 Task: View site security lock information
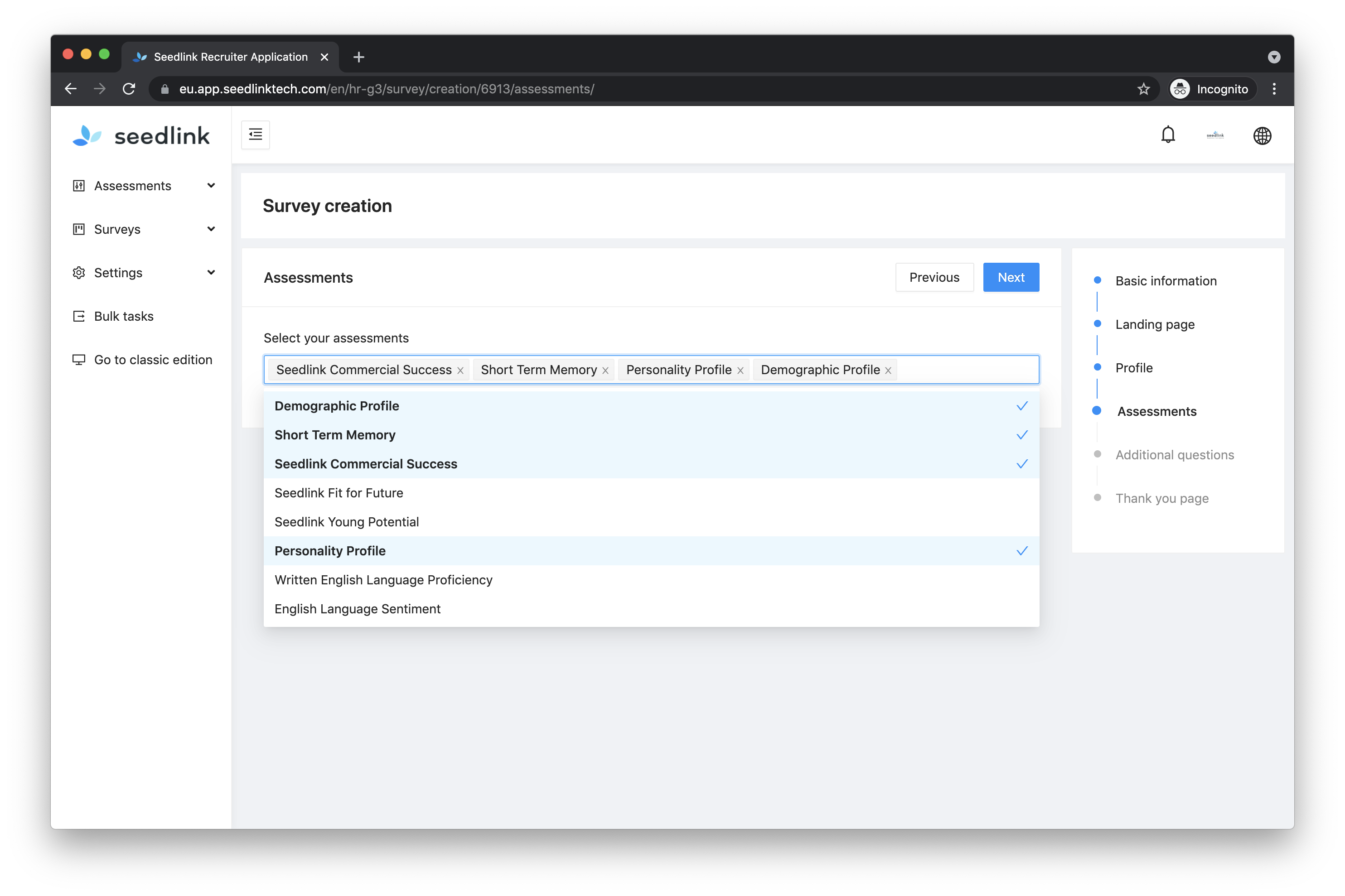coord(164,89)
